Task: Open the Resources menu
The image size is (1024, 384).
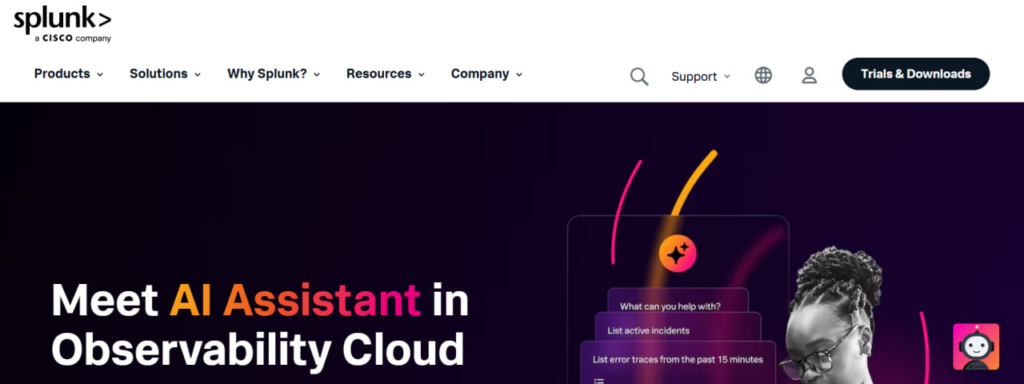Action: click(385, 74)
